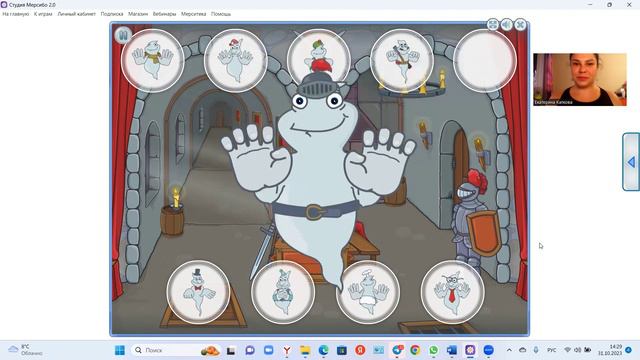Click the microphone tray icon
Viewport: 640px width, 360px height.
coord(536,350)
